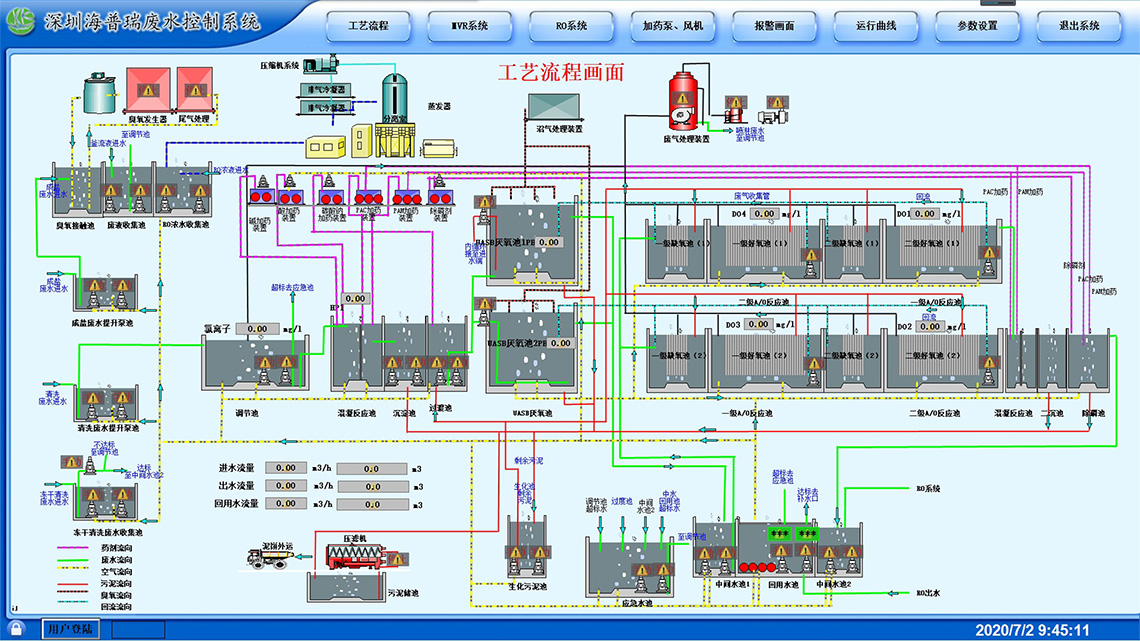Select the red 废气处理装置 waste gas tower
Screen dimensions: 1140x641
pyautogui.click(x=685, y=100)
